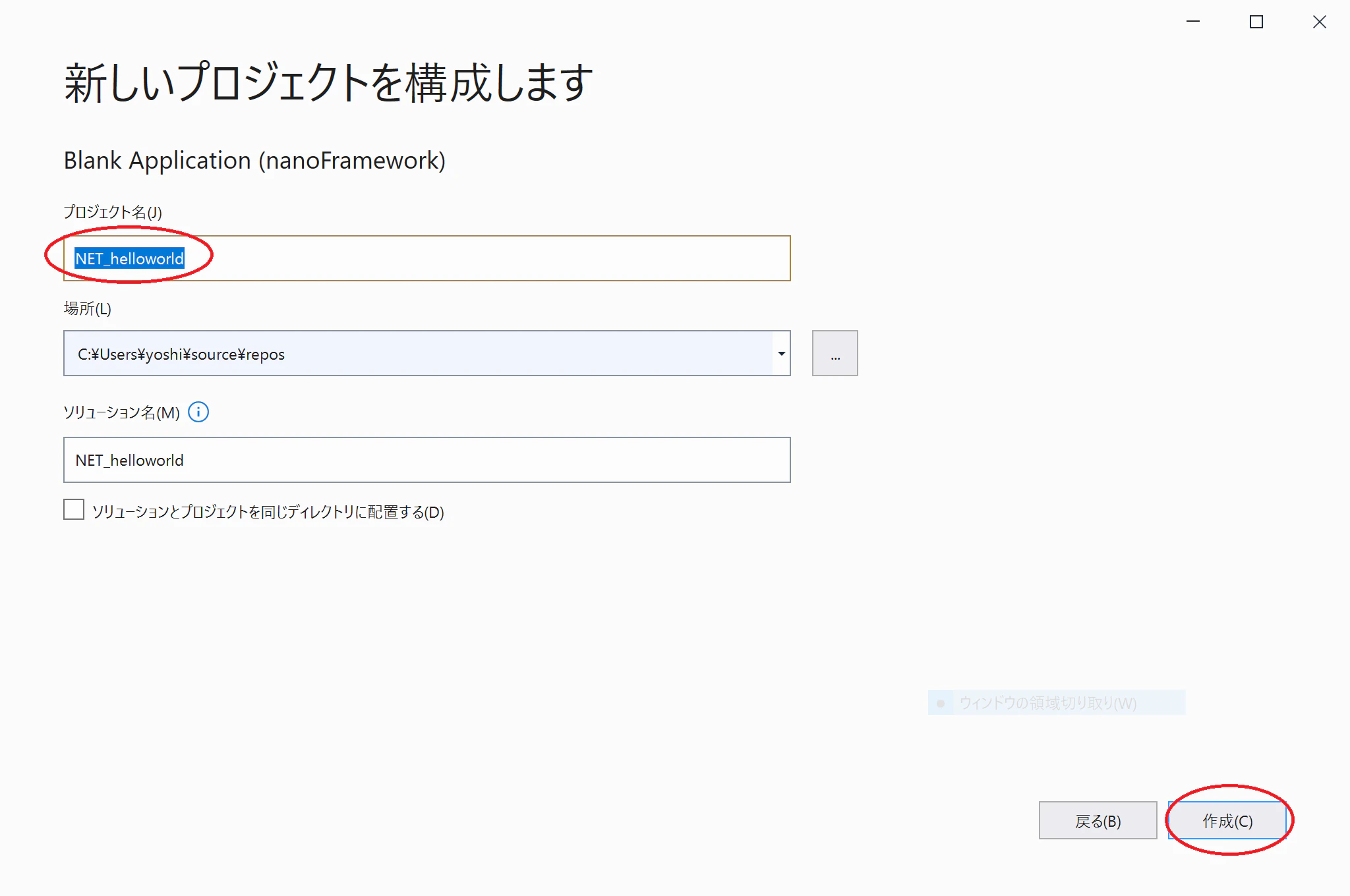The height and width of the screenshot is (896, 1350).
Task: Enable ソリューションとプロジェクトを同じディレクトリに配置する checkbox
Action: [74, 510]
